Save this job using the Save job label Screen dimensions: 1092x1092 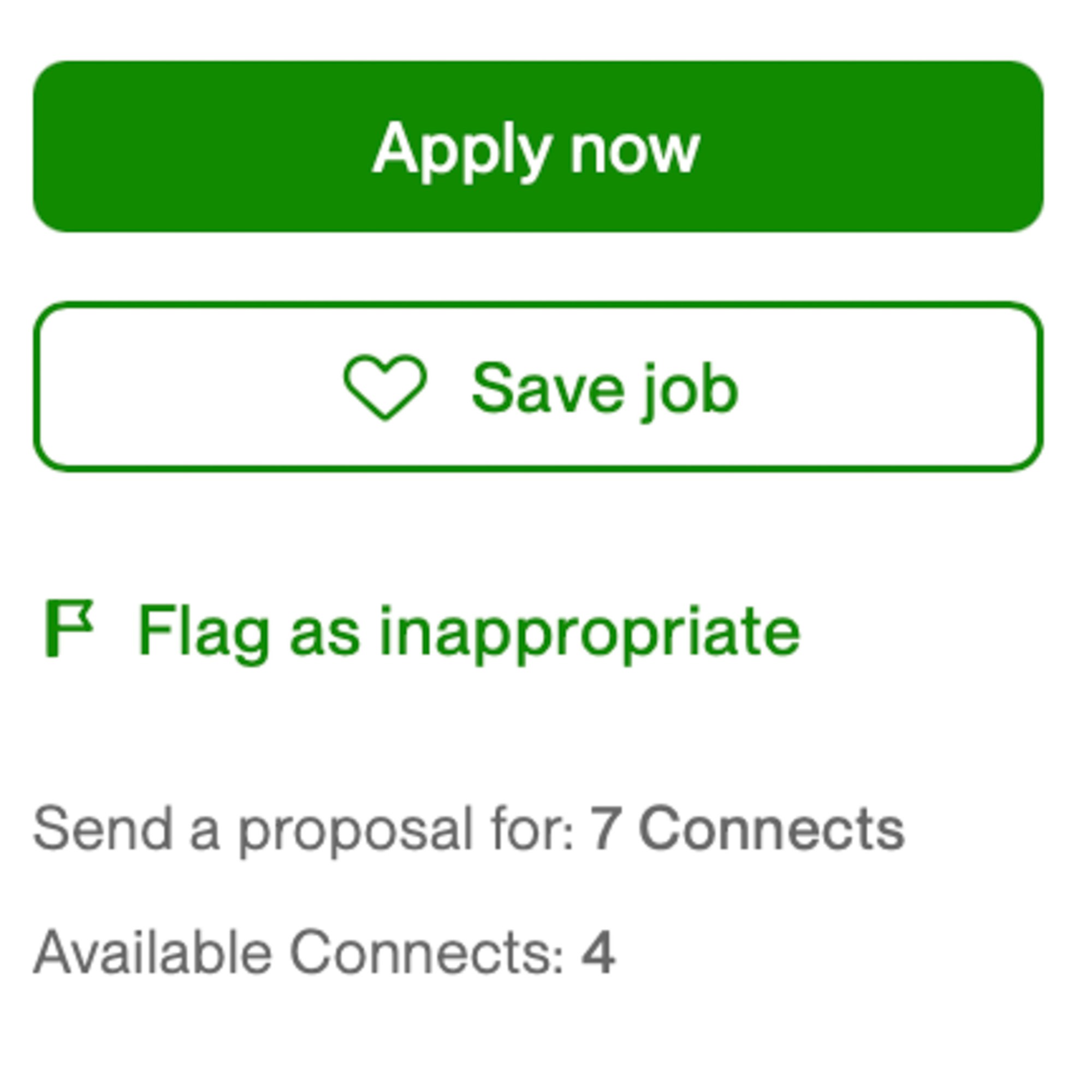[x=605, y=389]
